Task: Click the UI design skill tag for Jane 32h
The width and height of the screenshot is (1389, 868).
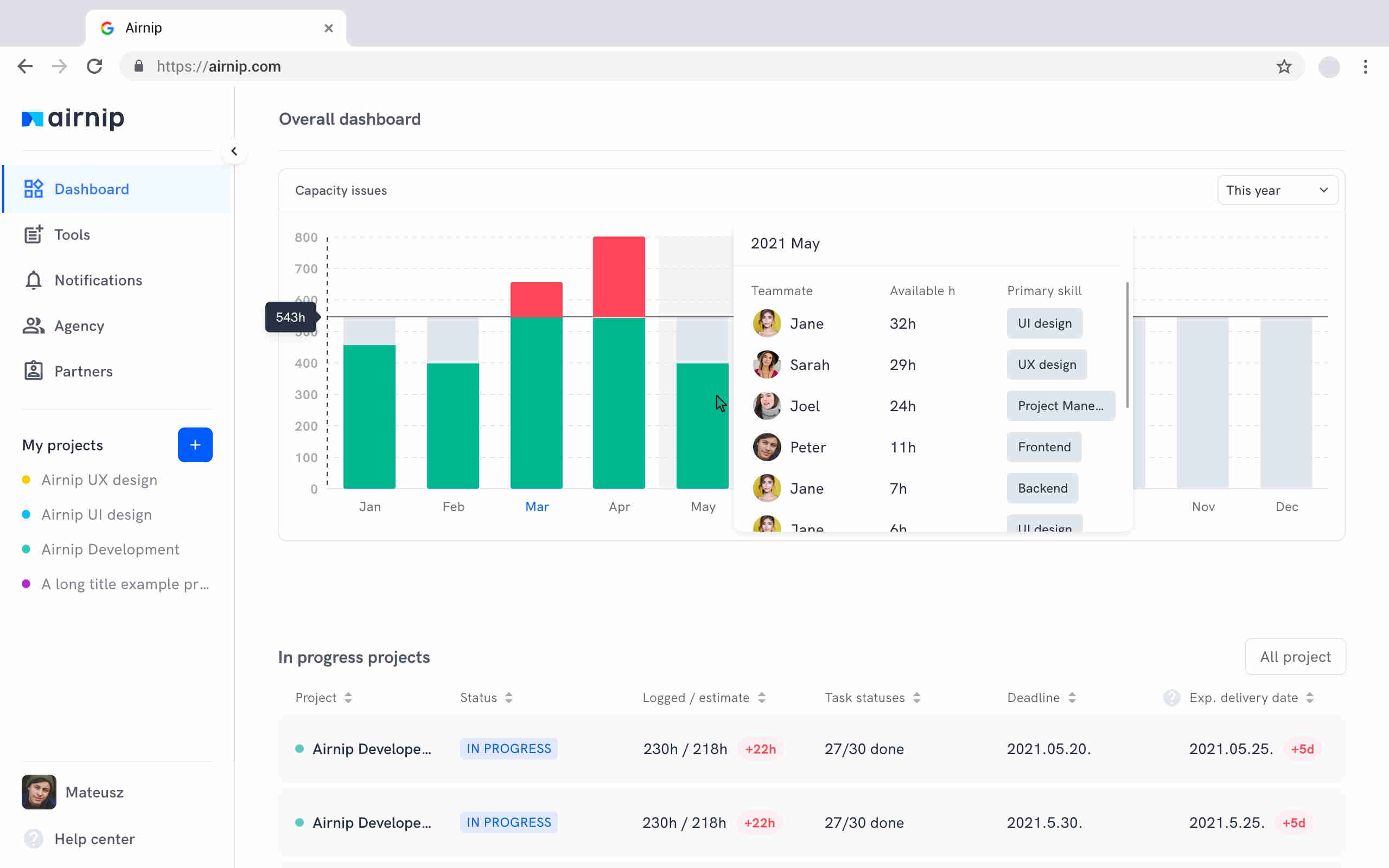Action: [1044, 323]
